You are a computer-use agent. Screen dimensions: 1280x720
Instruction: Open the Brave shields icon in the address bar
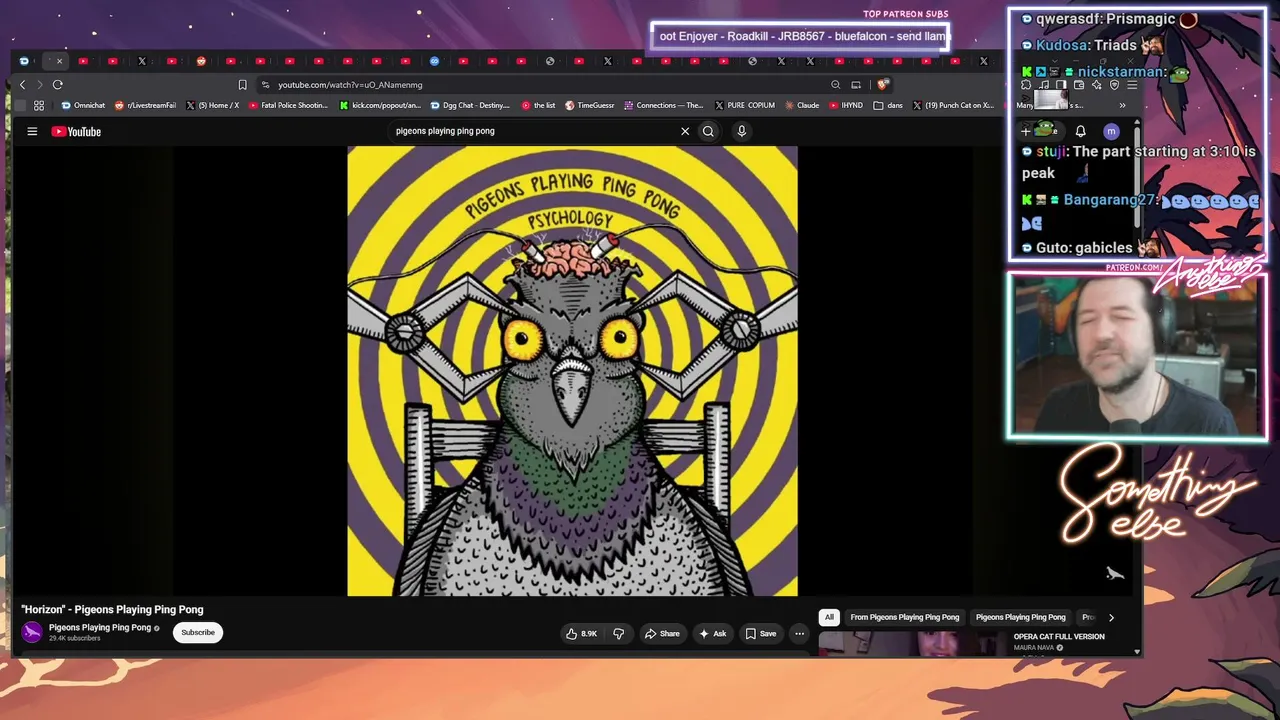click(x=882, y=85)
